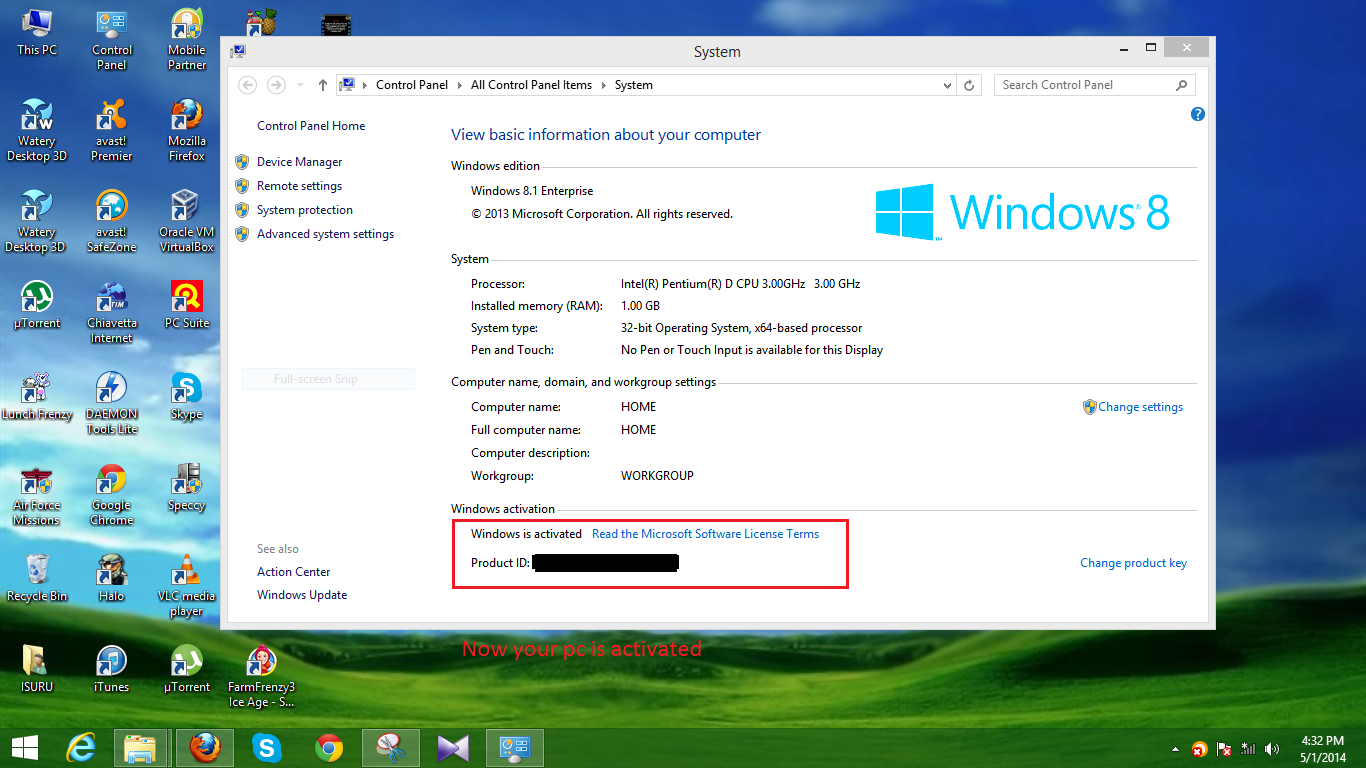Click the System window title-bar icon

pyautogui.click(x=238, y=51)
